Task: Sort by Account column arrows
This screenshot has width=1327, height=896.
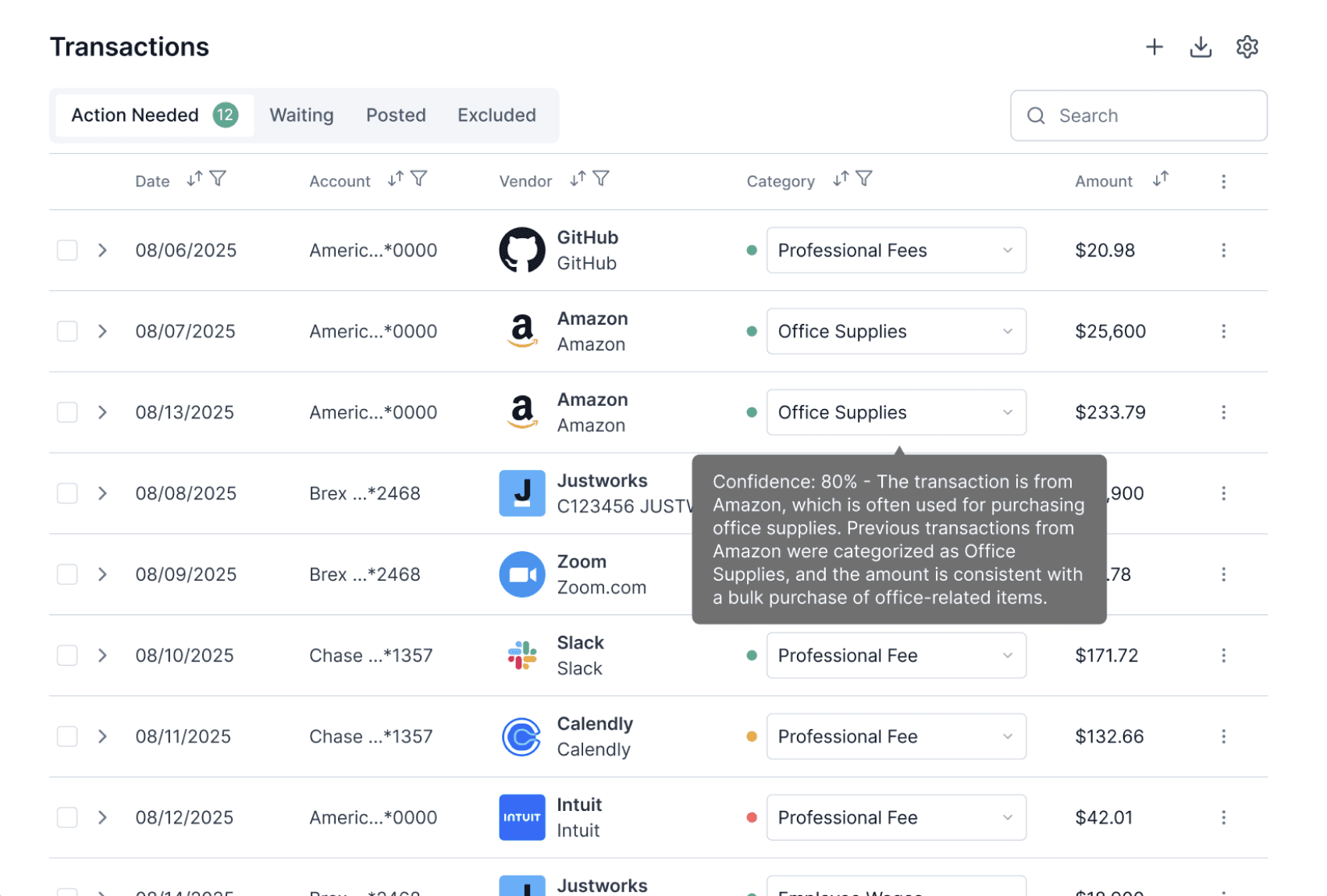Action: click(x=396, y=180)
